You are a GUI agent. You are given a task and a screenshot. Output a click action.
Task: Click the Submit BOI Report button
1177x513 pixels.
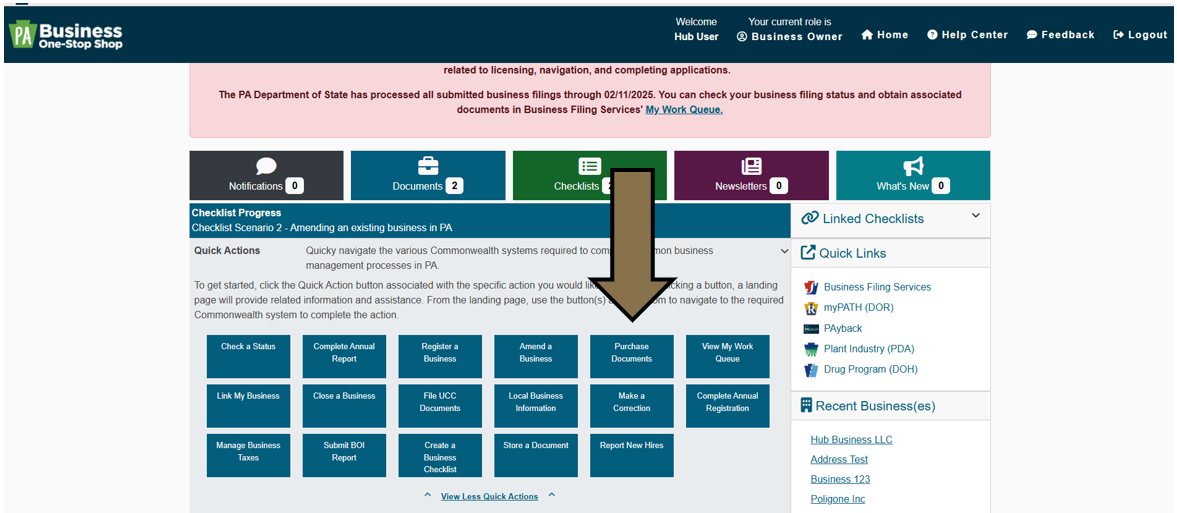tap(345, 455)
